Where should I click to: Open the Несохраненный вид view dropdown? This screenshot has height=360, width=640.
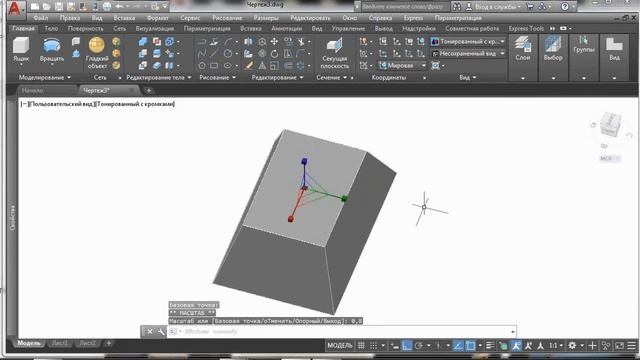coord(468,53)
